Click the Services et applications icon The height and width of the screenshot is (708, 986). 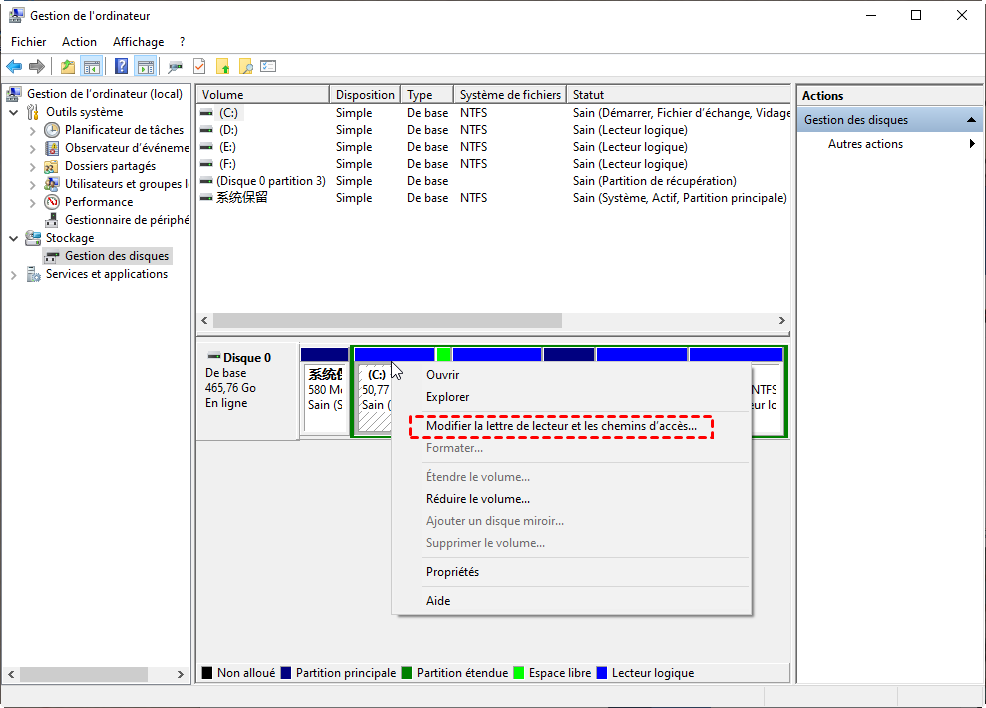pos(33,274)
